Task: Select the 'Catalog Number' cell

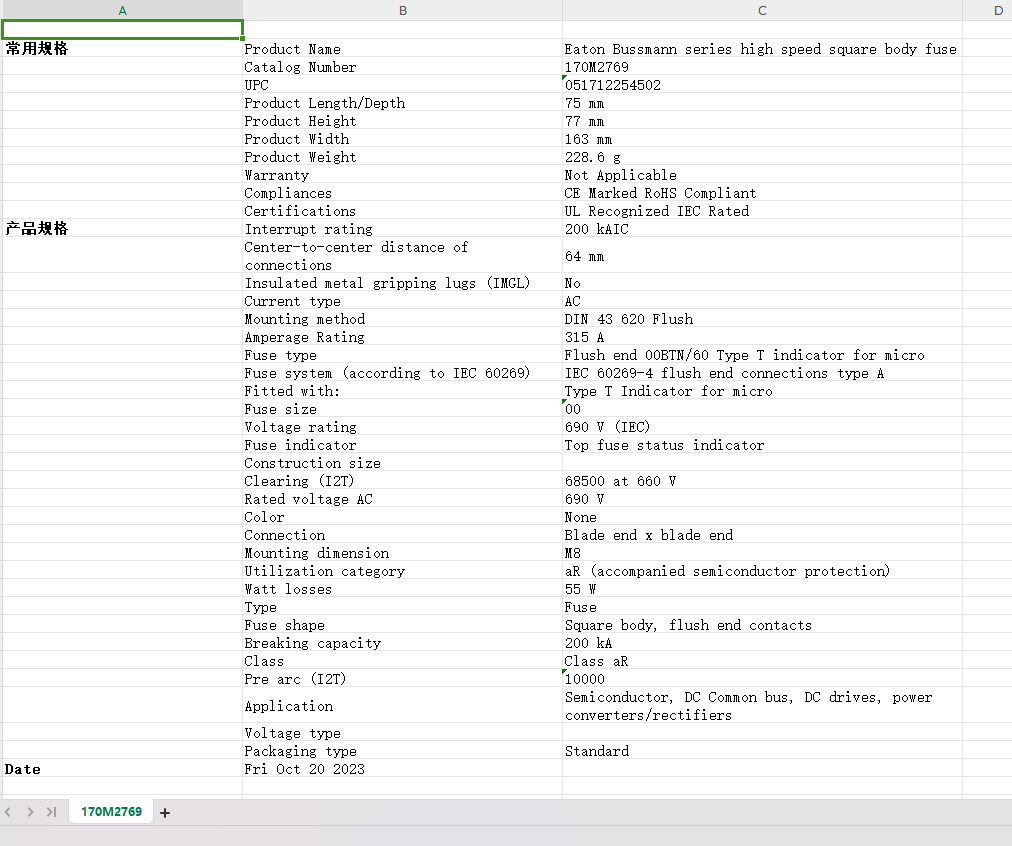Action: (403, 67)
